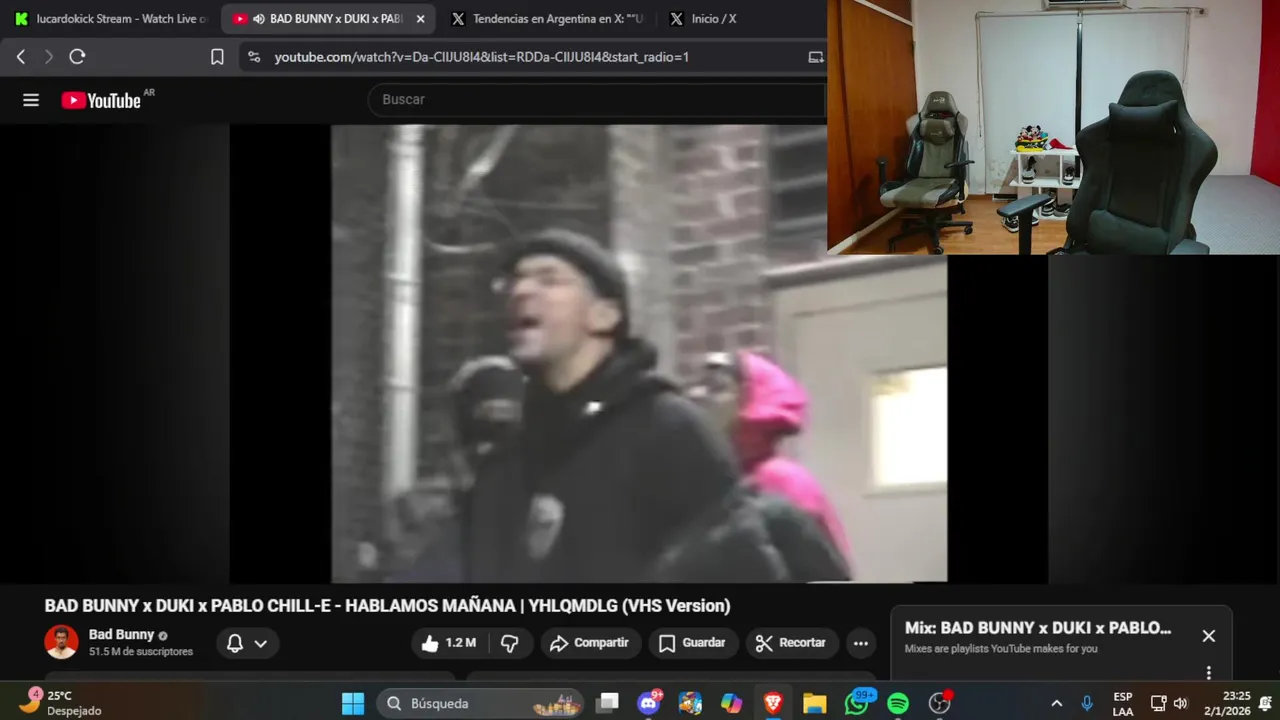This screenshot has height=720, width=1280.
Task: Show hidden system tray icons chevron
Action: coord(1056,703)
